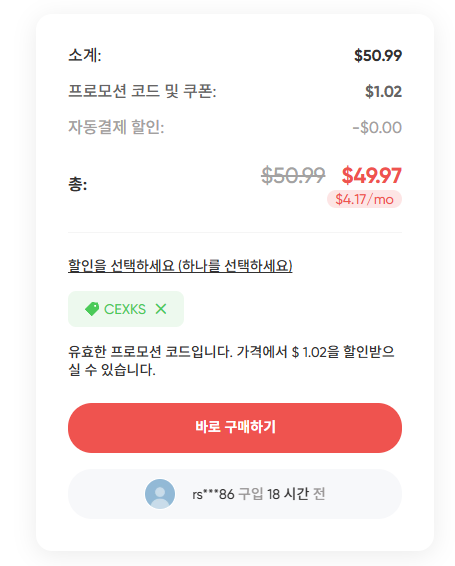Click the crossed-out $50.99 price
The image size is (455, 566).
293,175
